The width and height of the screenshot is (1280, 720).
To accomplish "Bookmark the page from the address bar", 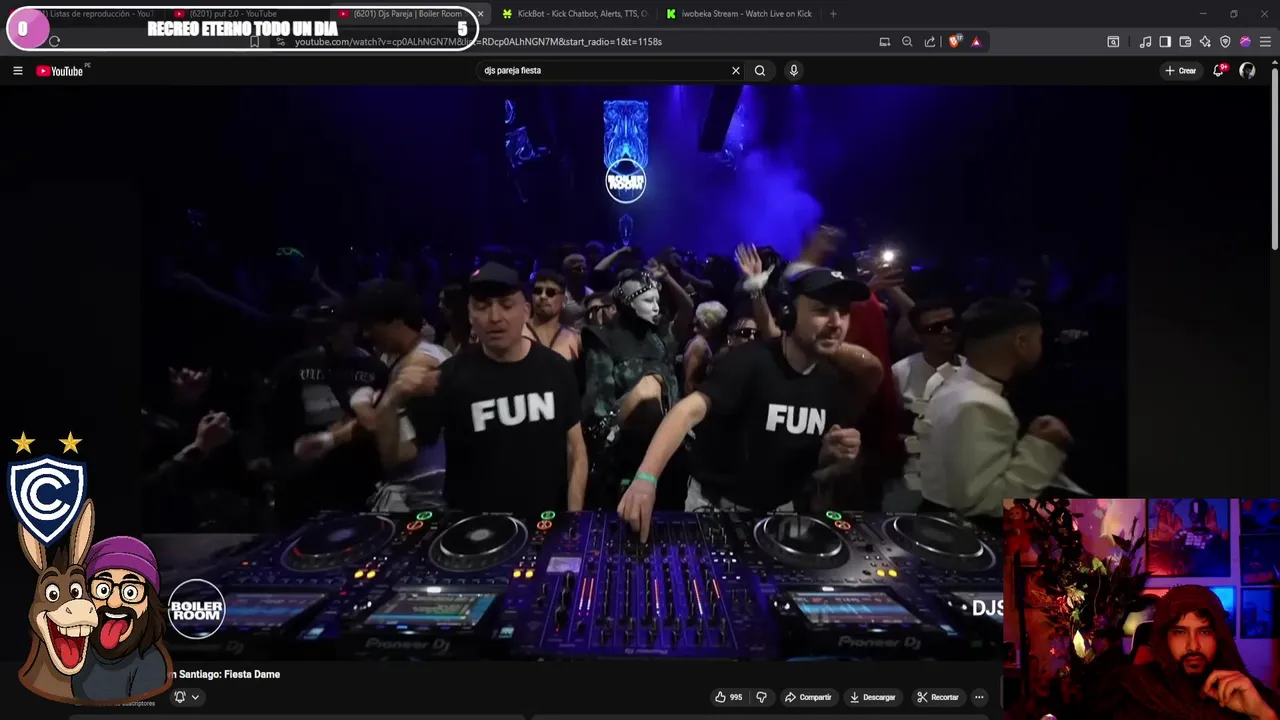I will 254,42.
